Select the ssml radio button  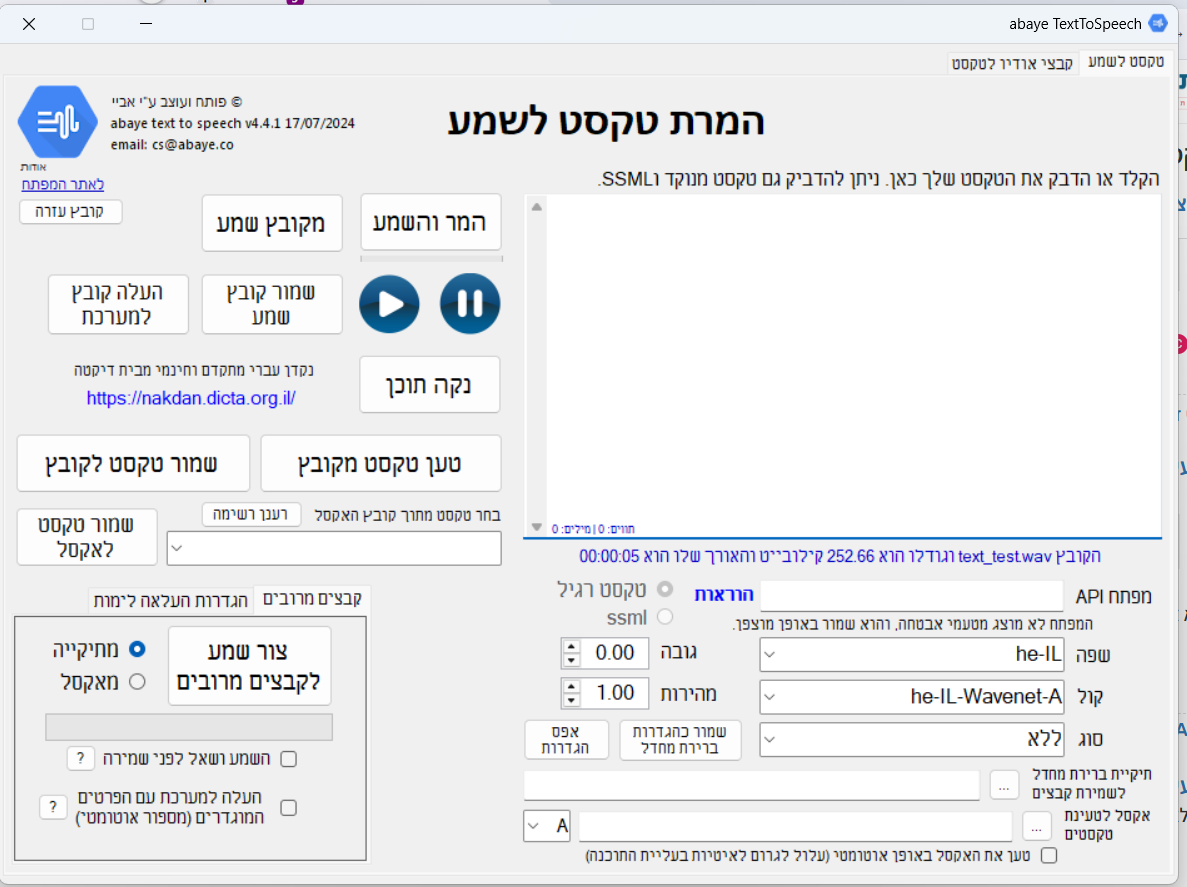(x=665, y=617)
